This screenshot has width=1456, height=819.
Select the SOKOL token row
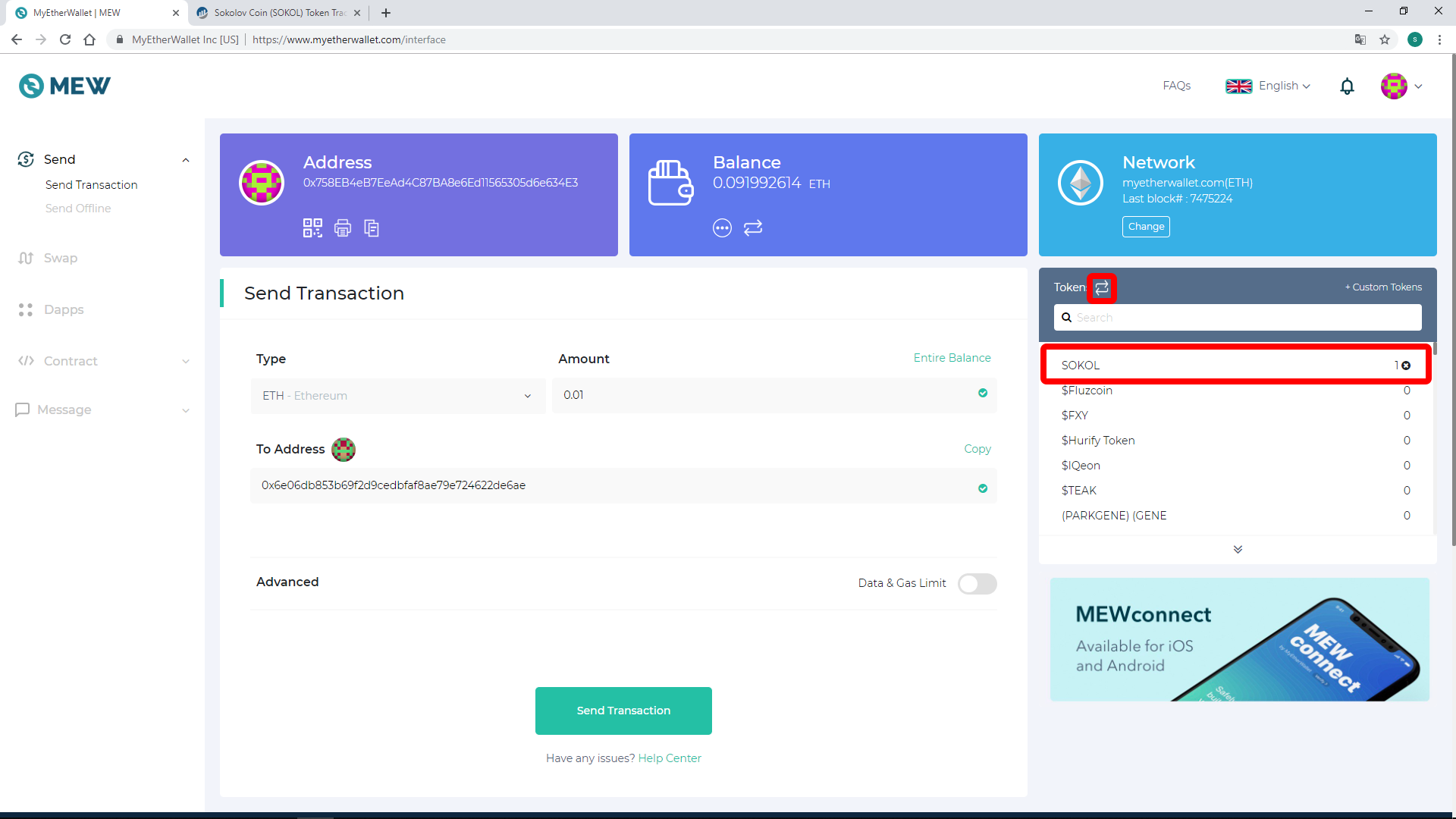[x=1236, y=366]
